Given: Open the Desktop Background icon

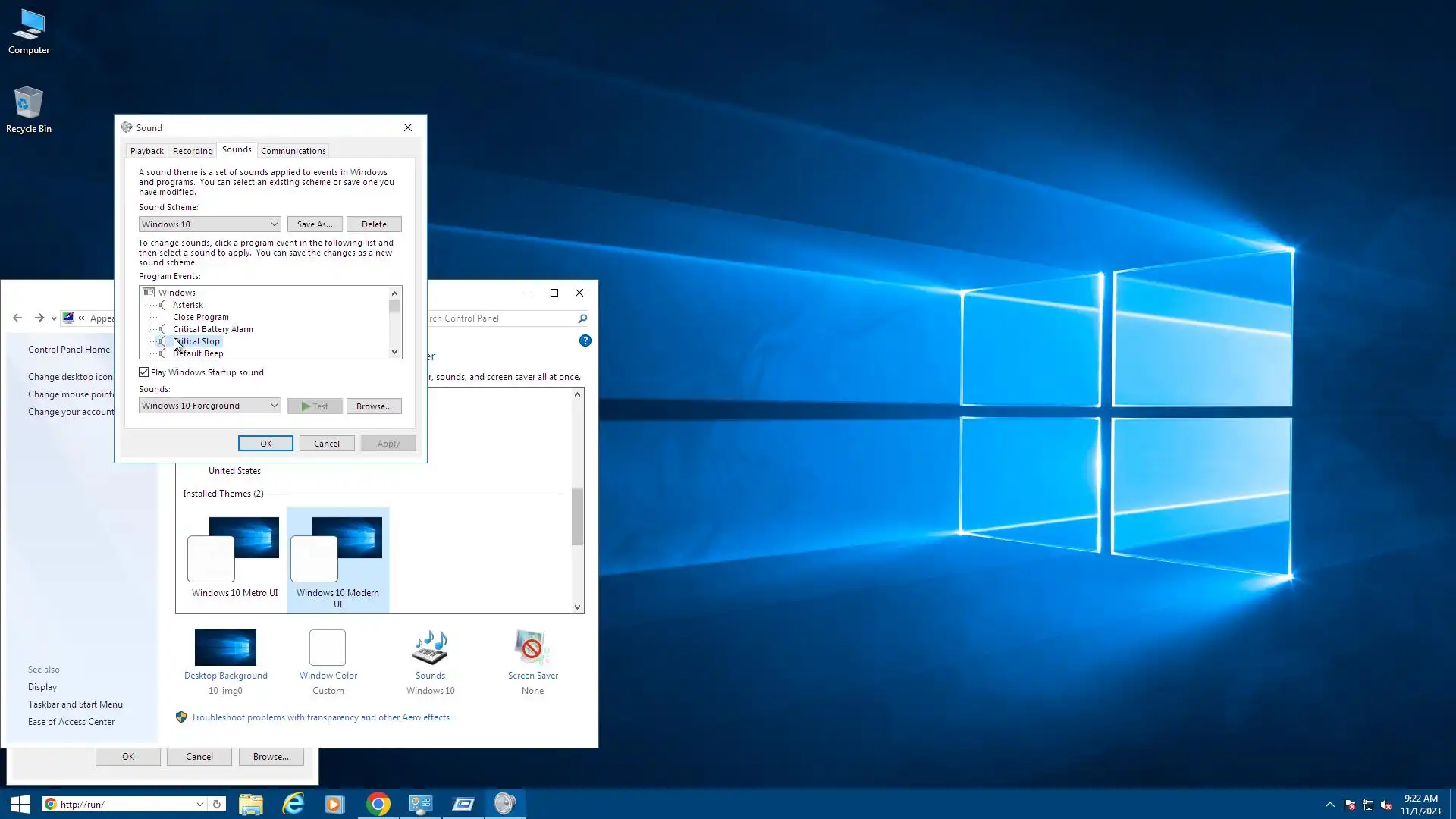Looking at the screenshot, I should point(225,649).
